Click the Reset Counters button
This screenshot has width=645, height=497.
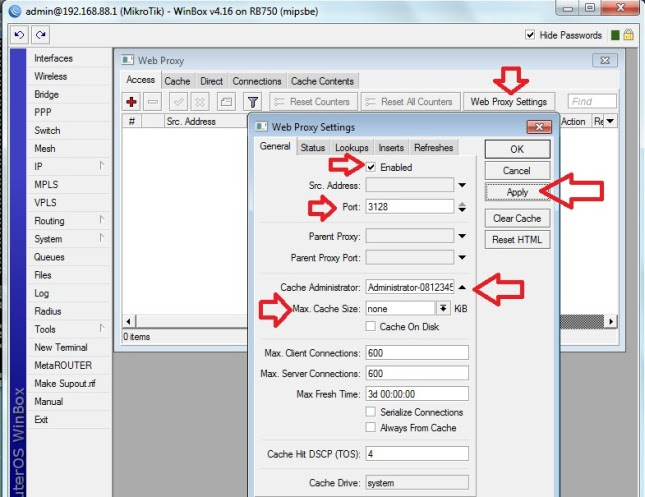click(x=312, y=102)
